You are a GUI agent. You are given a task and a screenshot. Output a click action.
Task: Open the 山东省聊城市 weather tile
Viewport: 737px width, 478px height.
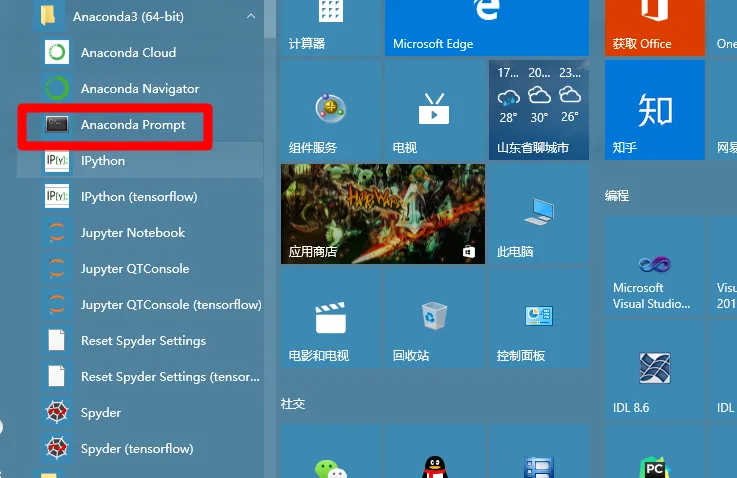[539, 110]
